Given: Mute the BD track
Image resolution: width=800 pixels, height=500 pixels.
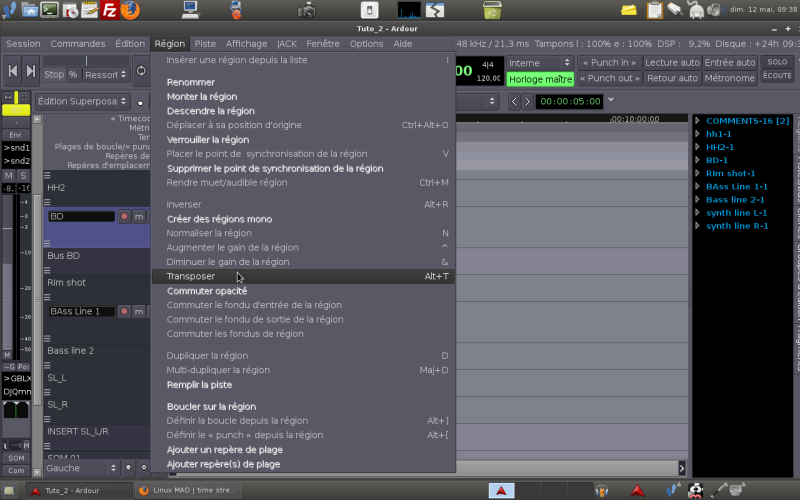Looking at the screenshot, I should (139, 216).
